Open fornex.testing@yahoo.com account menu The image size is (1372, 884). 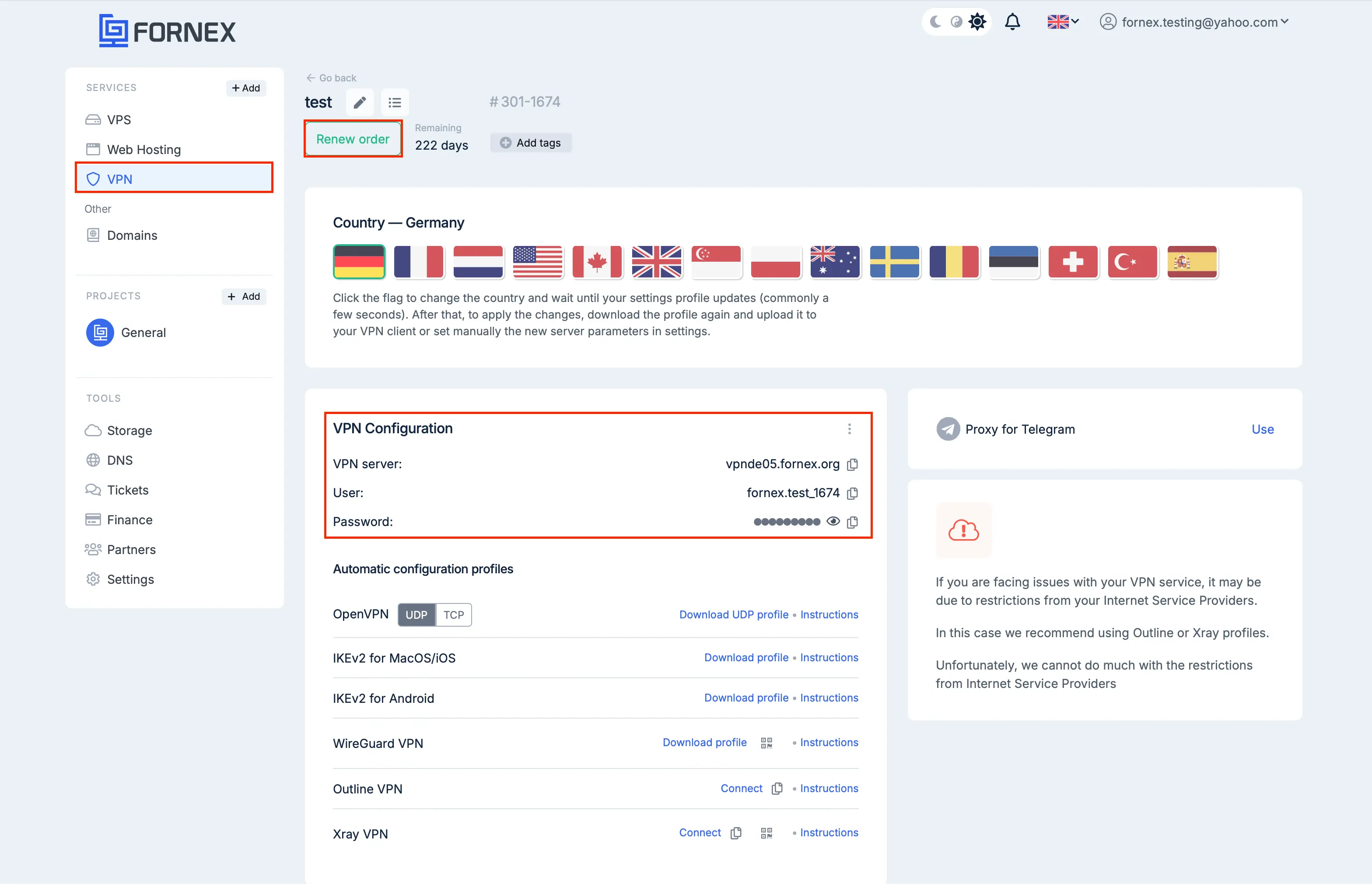[1194, 22]
